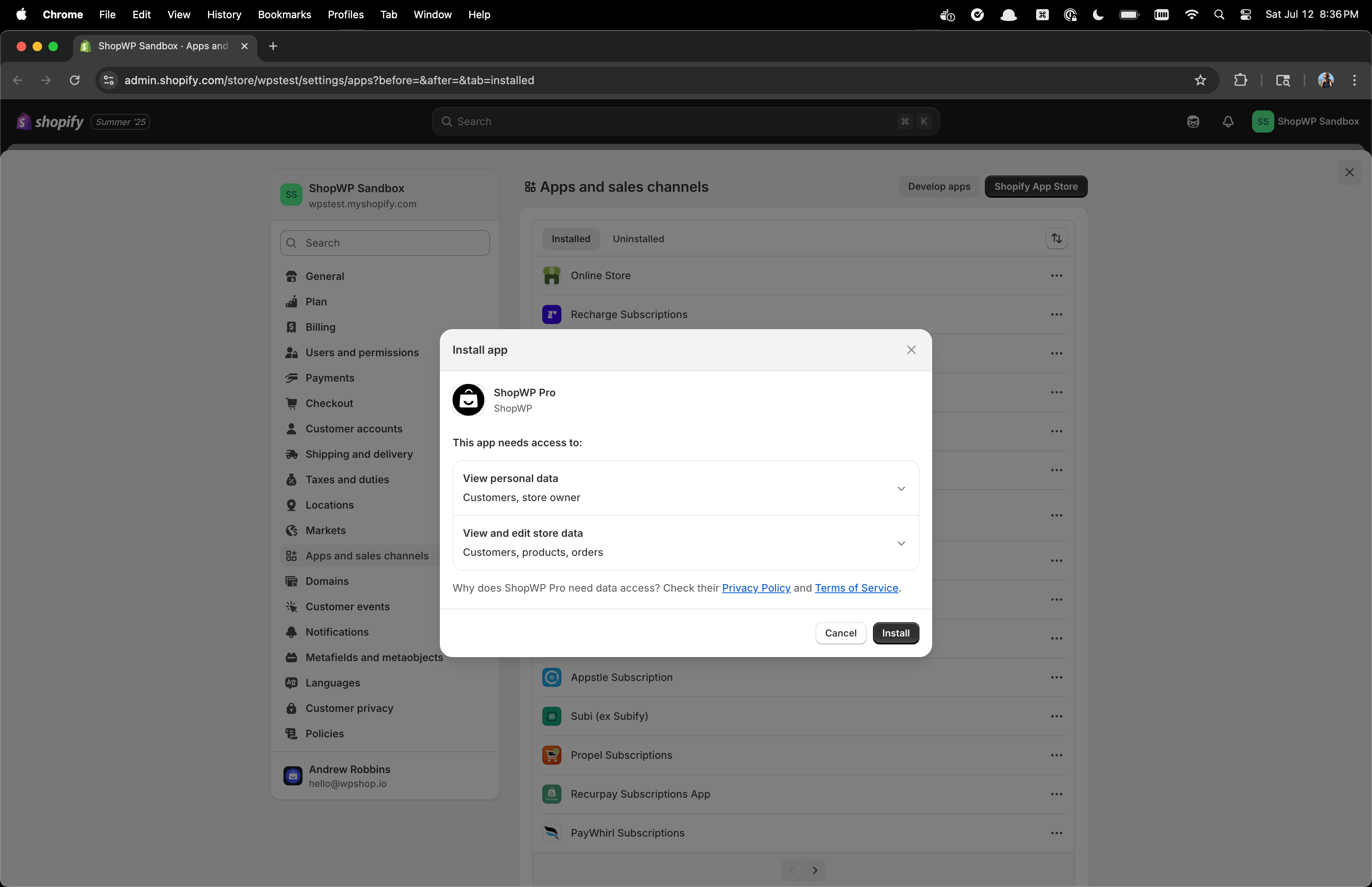Expand View personal data permissions
The height and width of the screenshot is (887, 1372).
(685, 488)
